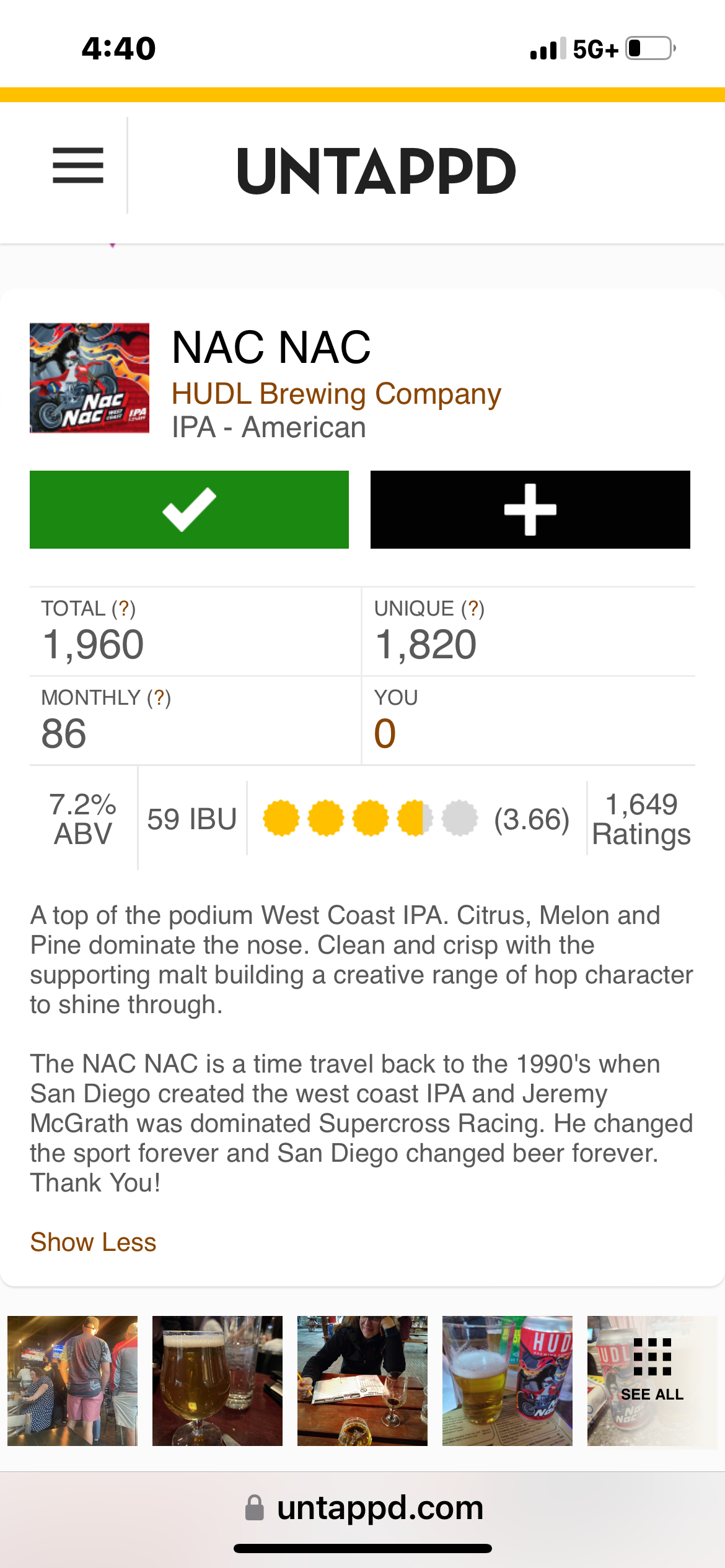Open the photo of person writing at table
725x1568 pixels.
(x=362, y=1381)
